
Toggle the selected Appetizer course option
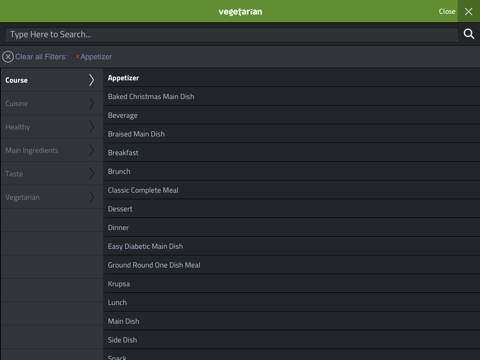pyautogui.click(x=292, y=78)
